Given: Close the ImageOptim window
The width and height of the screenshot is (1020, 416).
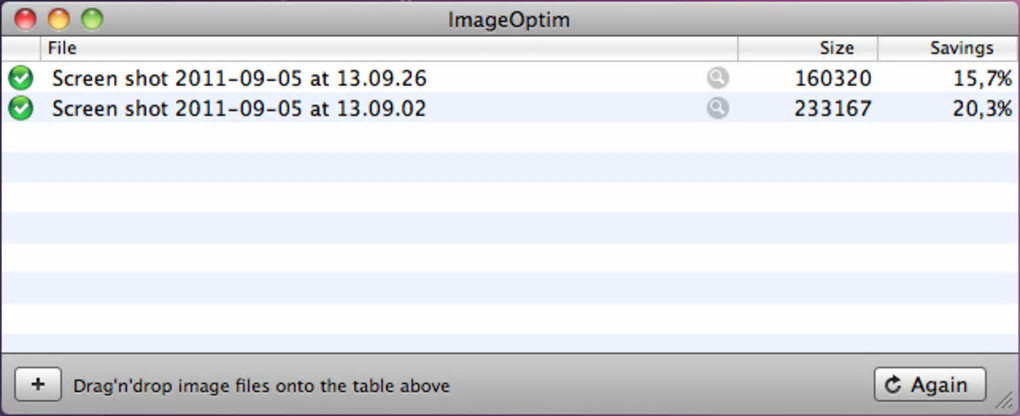Looking at the screenshot, I should [x=26, y=18].
